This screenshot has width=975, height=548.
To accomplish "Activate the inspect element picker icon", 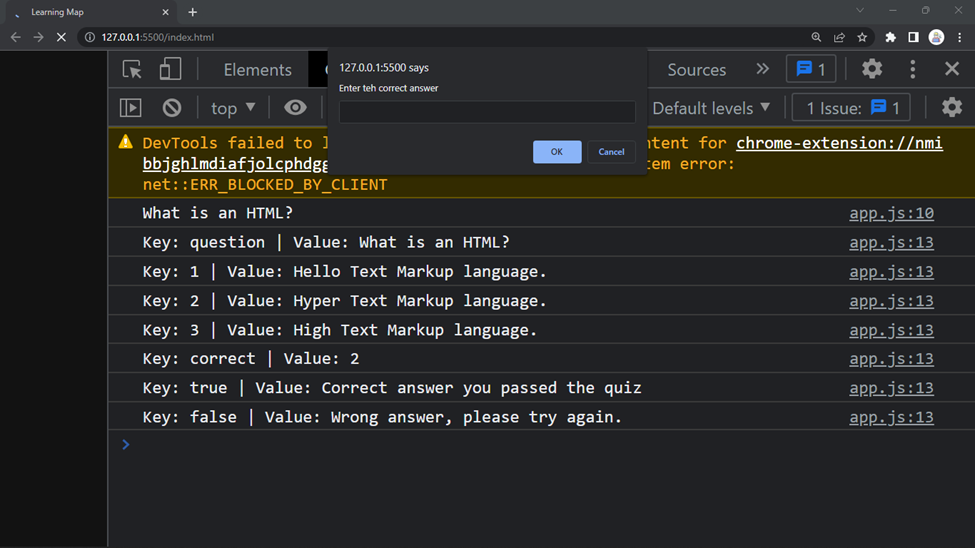I will click(x=132, y=69).
